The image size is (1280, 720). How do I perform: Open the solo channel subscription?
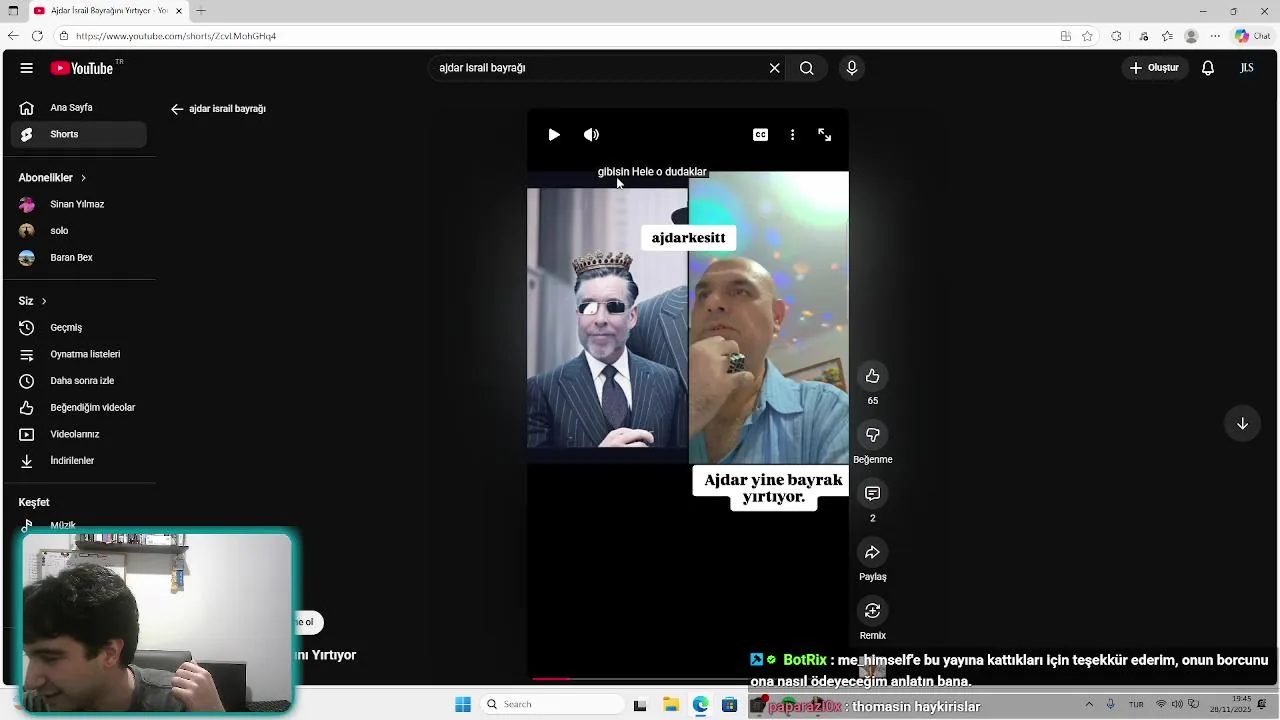click(x=79, y=231)
